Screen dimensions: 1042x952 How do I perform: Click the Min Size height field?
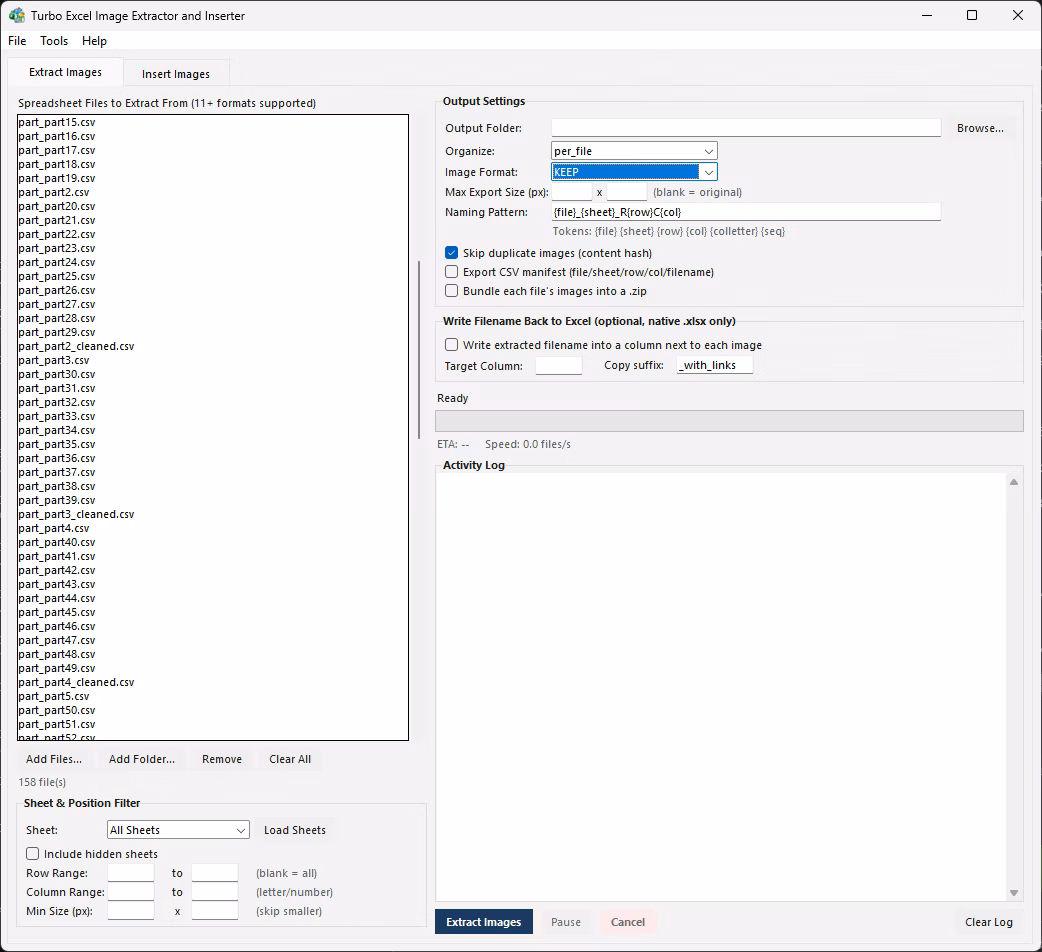point(215,911)
